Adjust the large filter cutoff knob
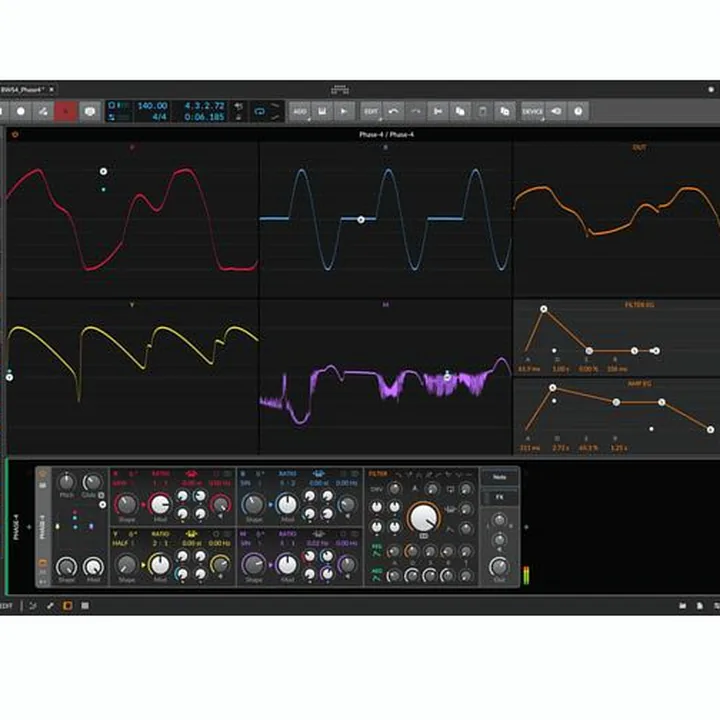 point(423,518)
